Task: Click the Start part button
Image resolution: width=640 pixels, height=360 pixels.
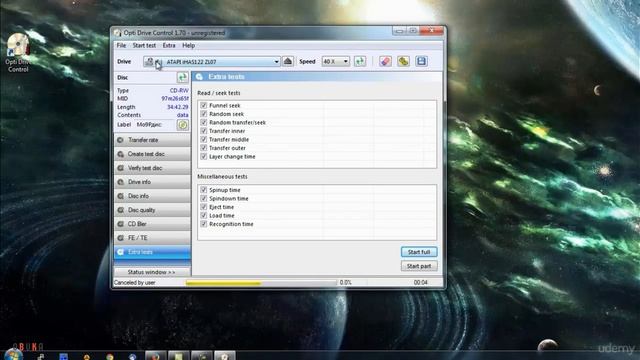Action: click(419, 266)
